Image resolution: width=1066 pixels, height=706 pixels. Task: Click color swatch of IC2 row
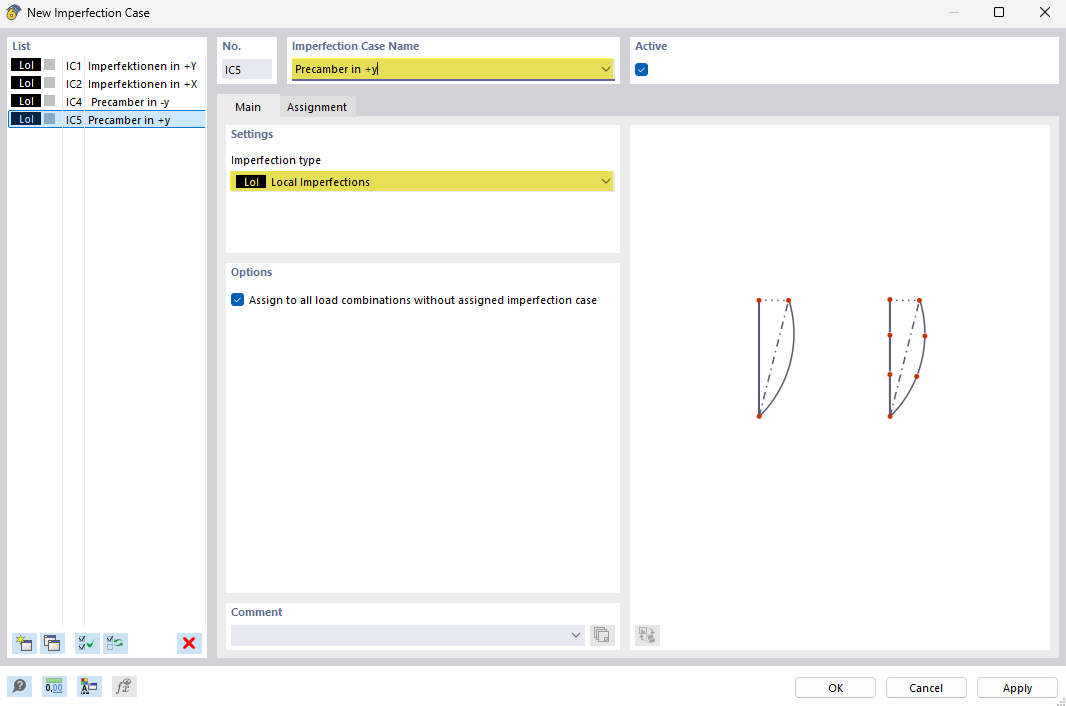(x=50, y=83)
